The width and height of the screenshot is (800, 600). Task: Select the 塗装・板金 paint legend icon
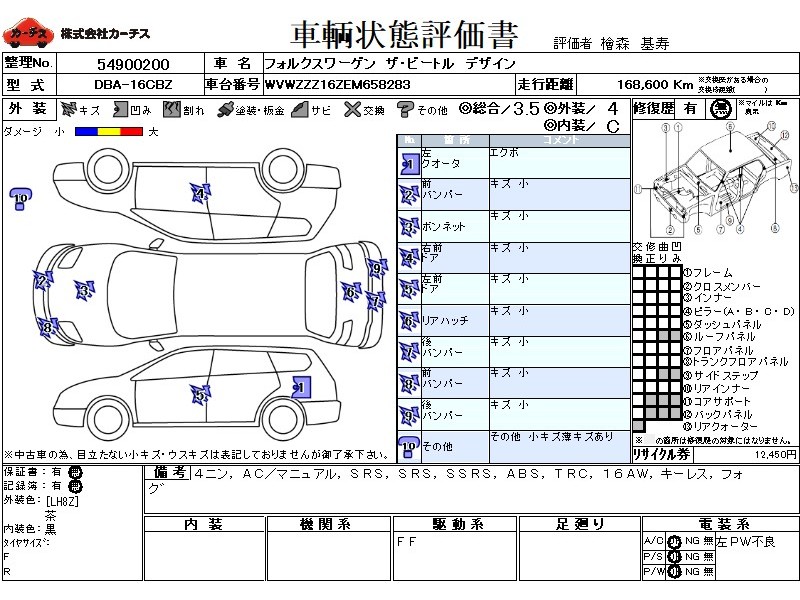226,110
